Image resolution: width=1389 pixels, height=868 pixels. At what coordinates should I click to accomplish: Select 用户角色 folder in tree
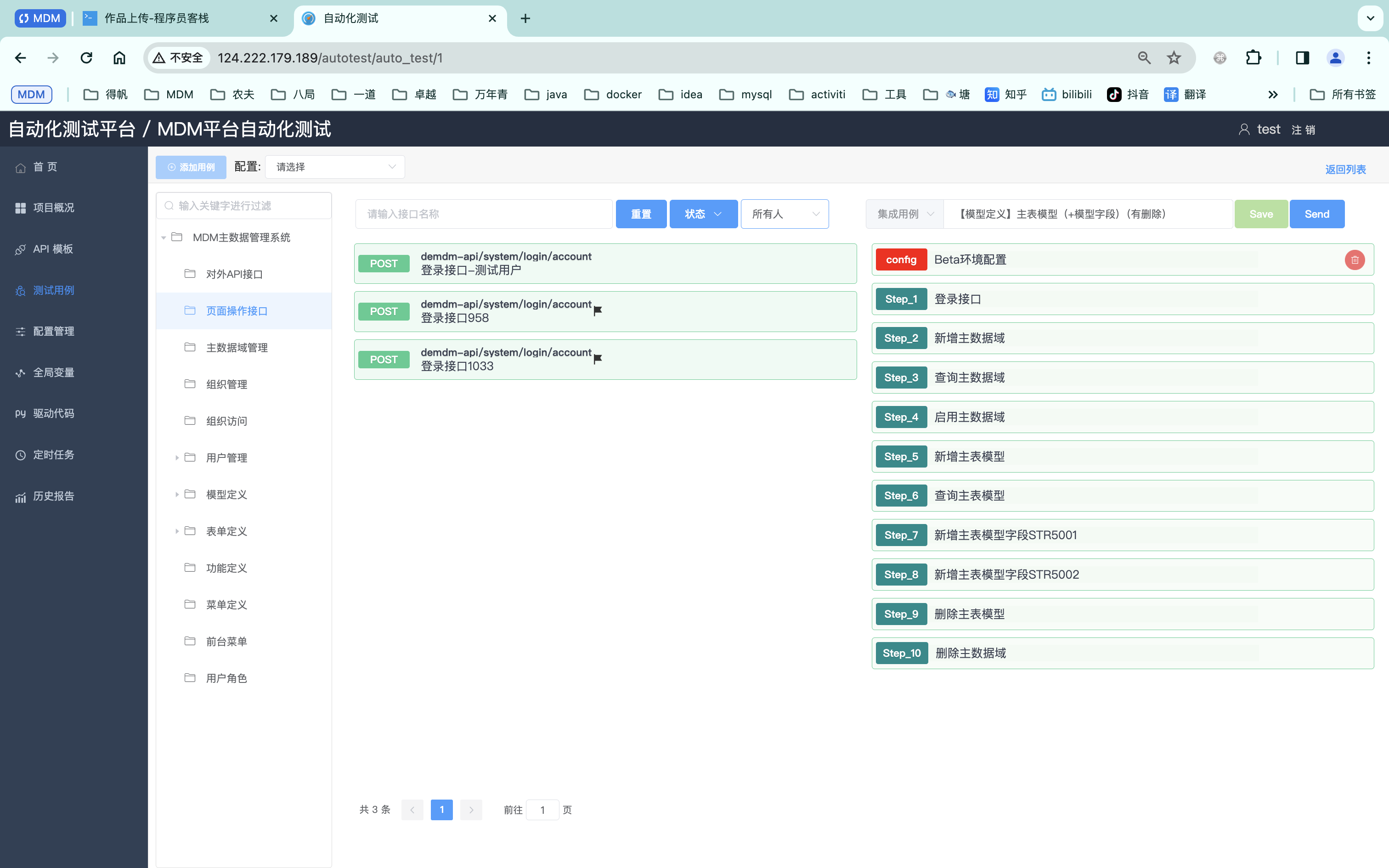coord(244,678)
